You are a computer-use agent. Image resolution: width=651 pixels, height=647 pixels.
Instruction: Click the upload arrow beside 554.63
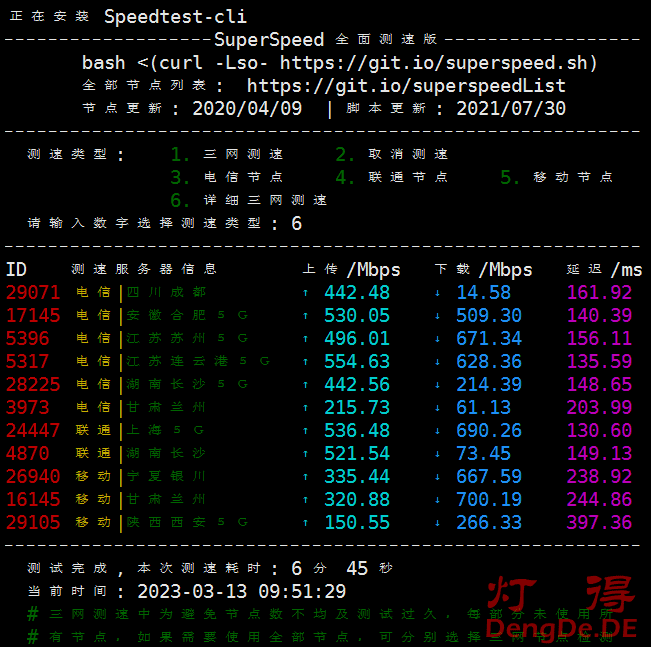point(305,362)
